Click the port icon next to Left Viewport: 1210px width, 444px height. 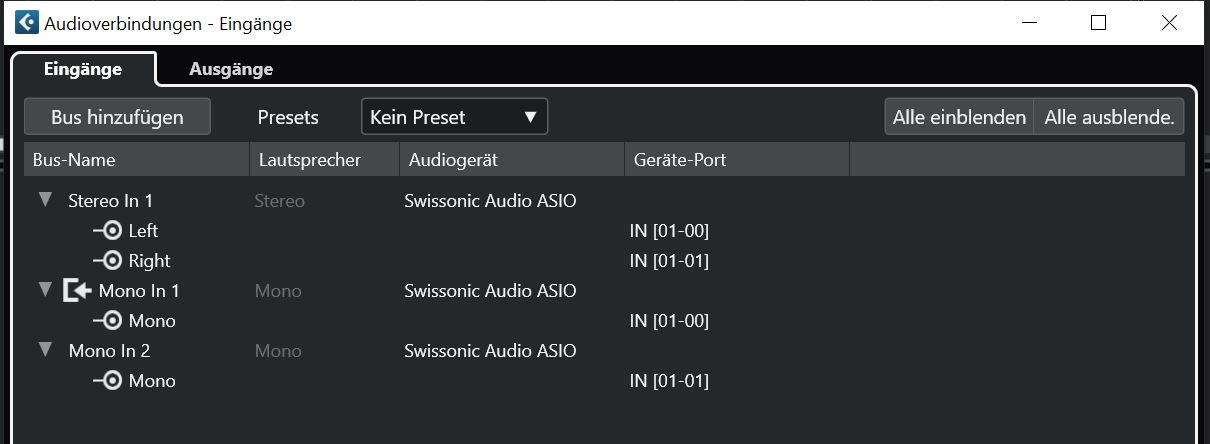[x=108, y=231]
